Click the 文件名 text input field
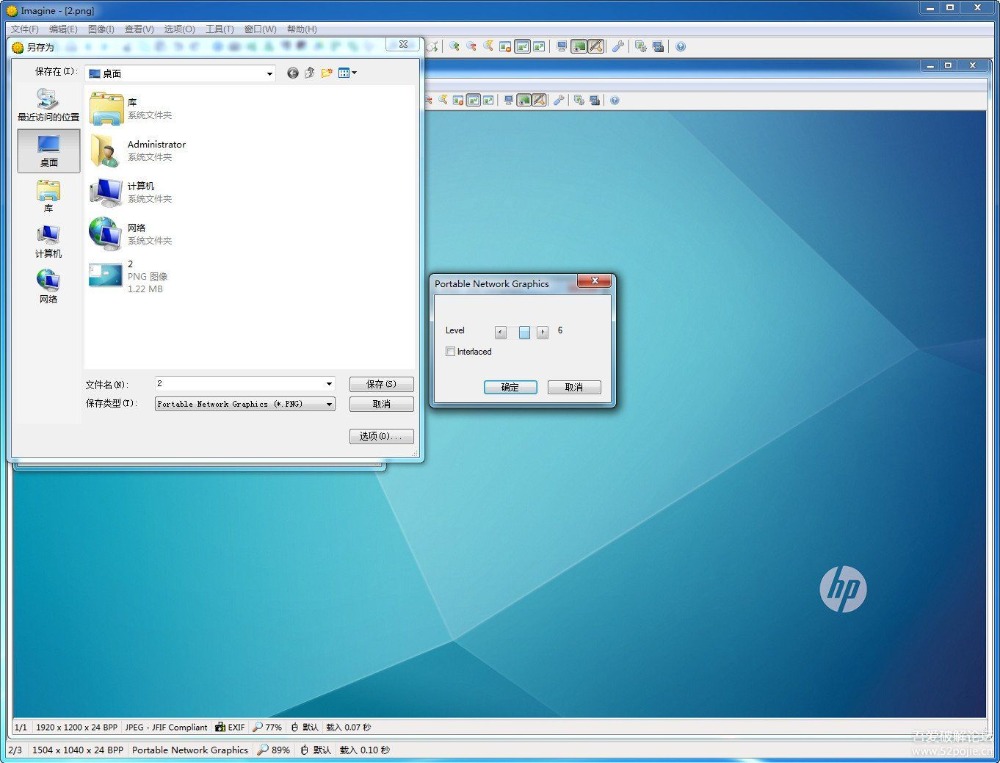Screen dimensions: 1000x763 [240, 384]
